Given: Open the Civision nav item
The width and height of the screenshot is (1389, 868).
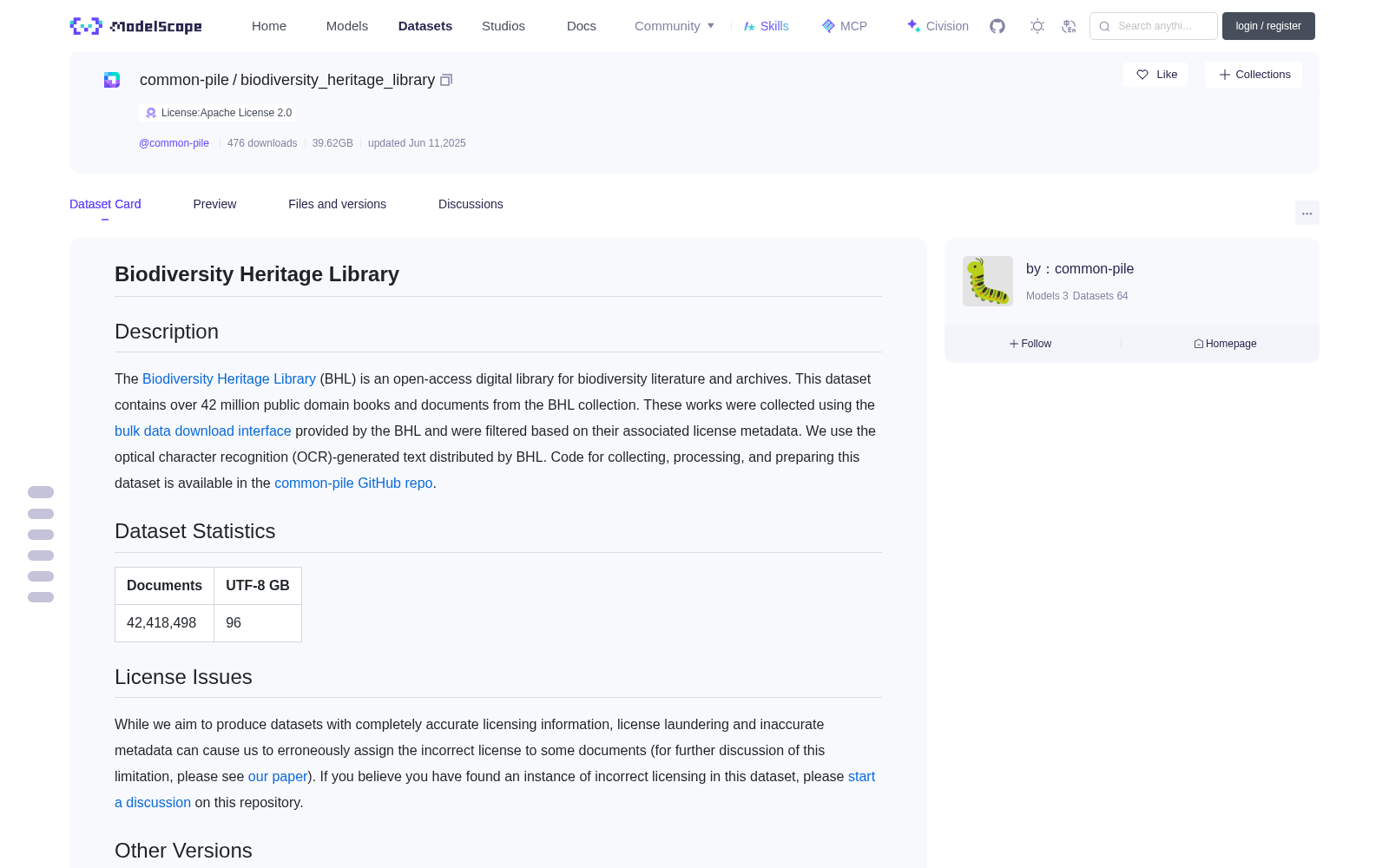Looking at the screenshot, I should [x=938, y=26].
